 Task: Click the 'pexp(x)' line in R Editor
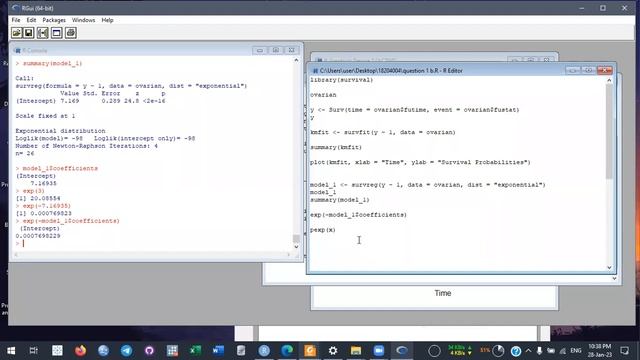point(322,230)
